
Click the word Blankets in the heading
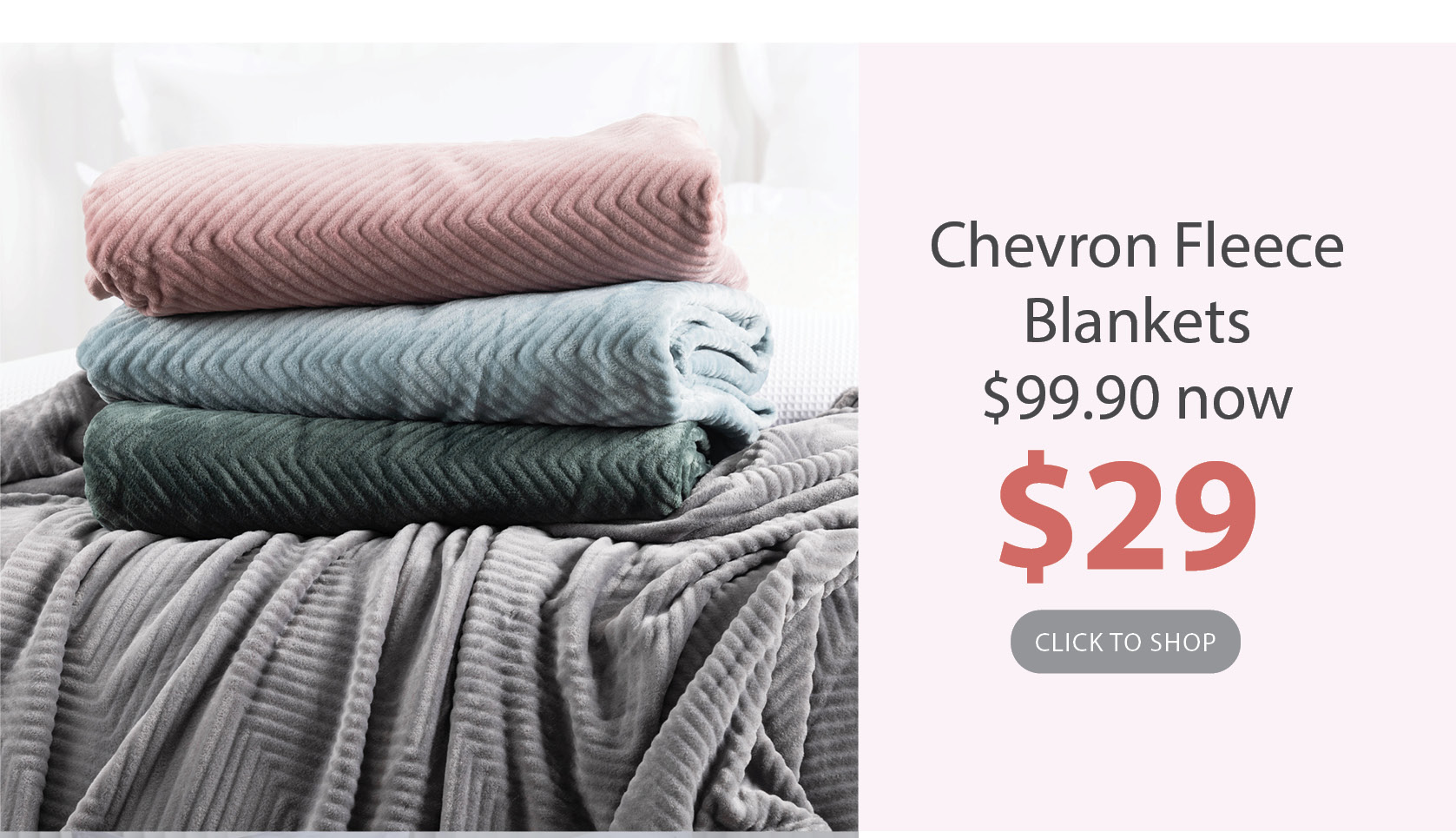(1136, 321)
